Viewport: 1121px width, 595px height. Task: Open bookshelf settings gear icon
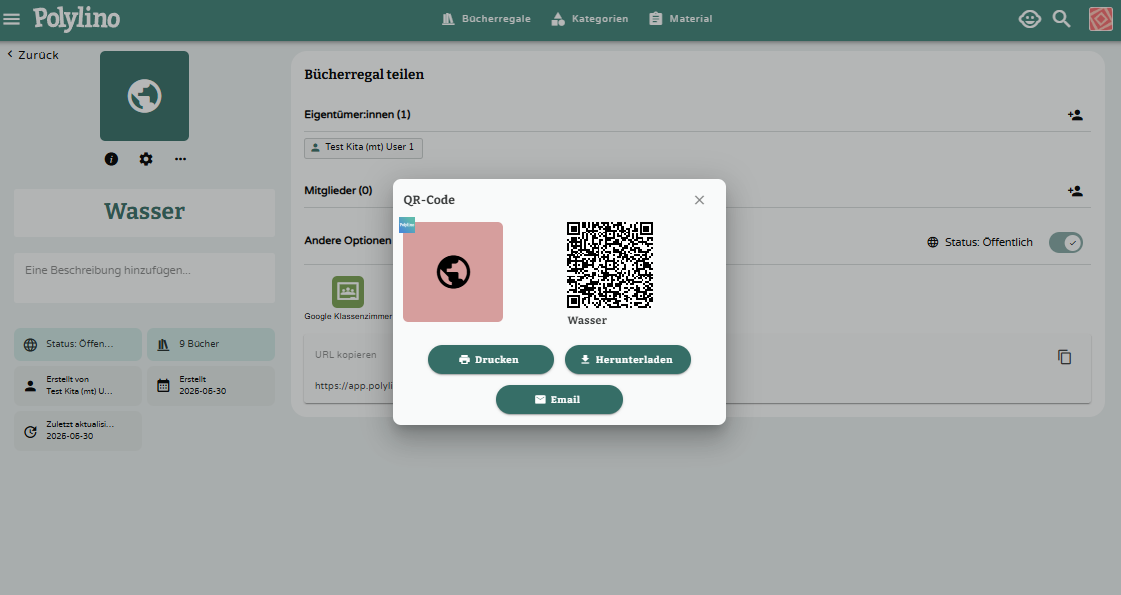coord(146,159)
